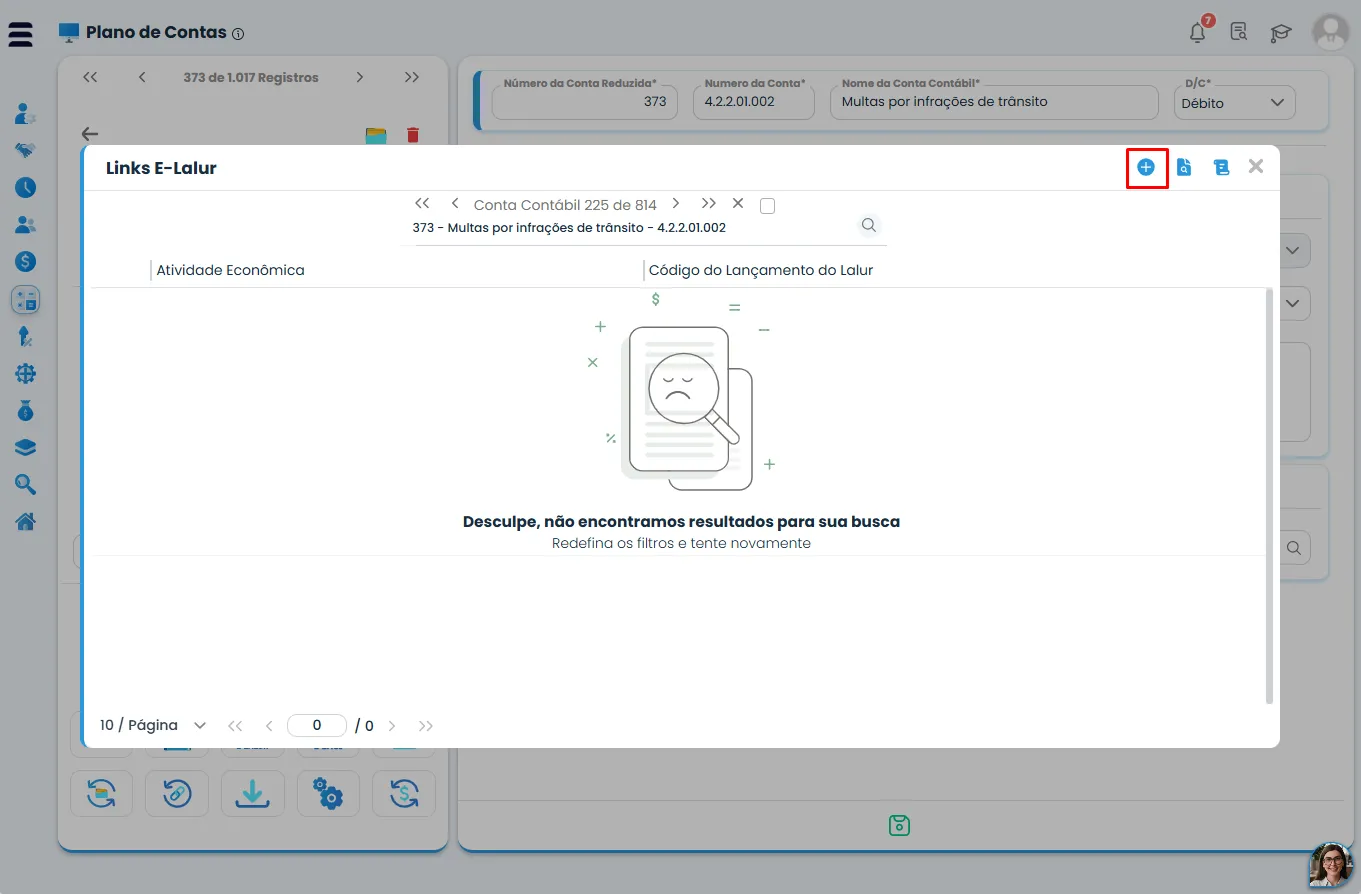Open the magnifier search module in sidebar
Viewport: 1361px width, 894px height.
click(x=26, y=484)
